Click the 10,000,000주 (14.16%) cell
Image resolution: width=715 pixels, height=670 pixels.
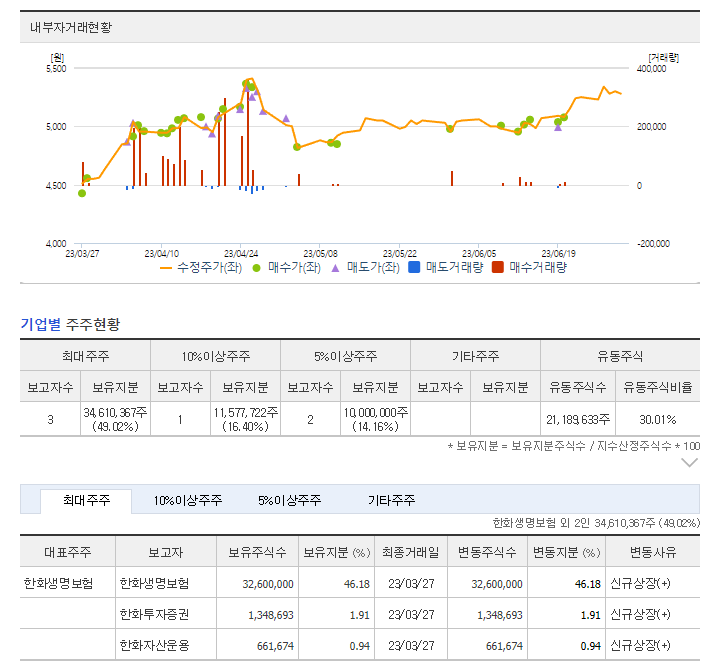point(375,419)
